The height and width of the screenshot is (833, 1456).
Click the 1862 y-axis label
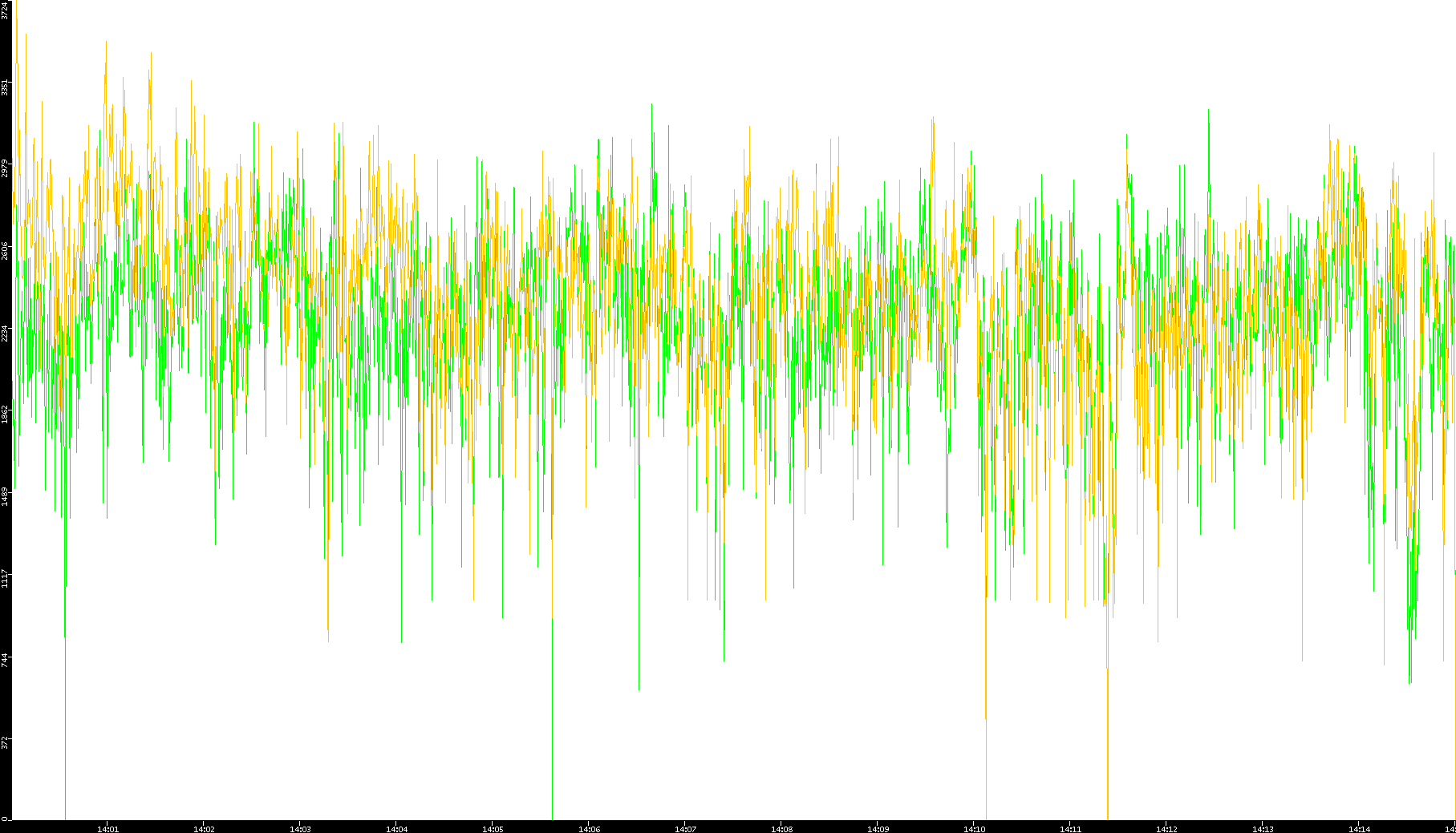6,414
